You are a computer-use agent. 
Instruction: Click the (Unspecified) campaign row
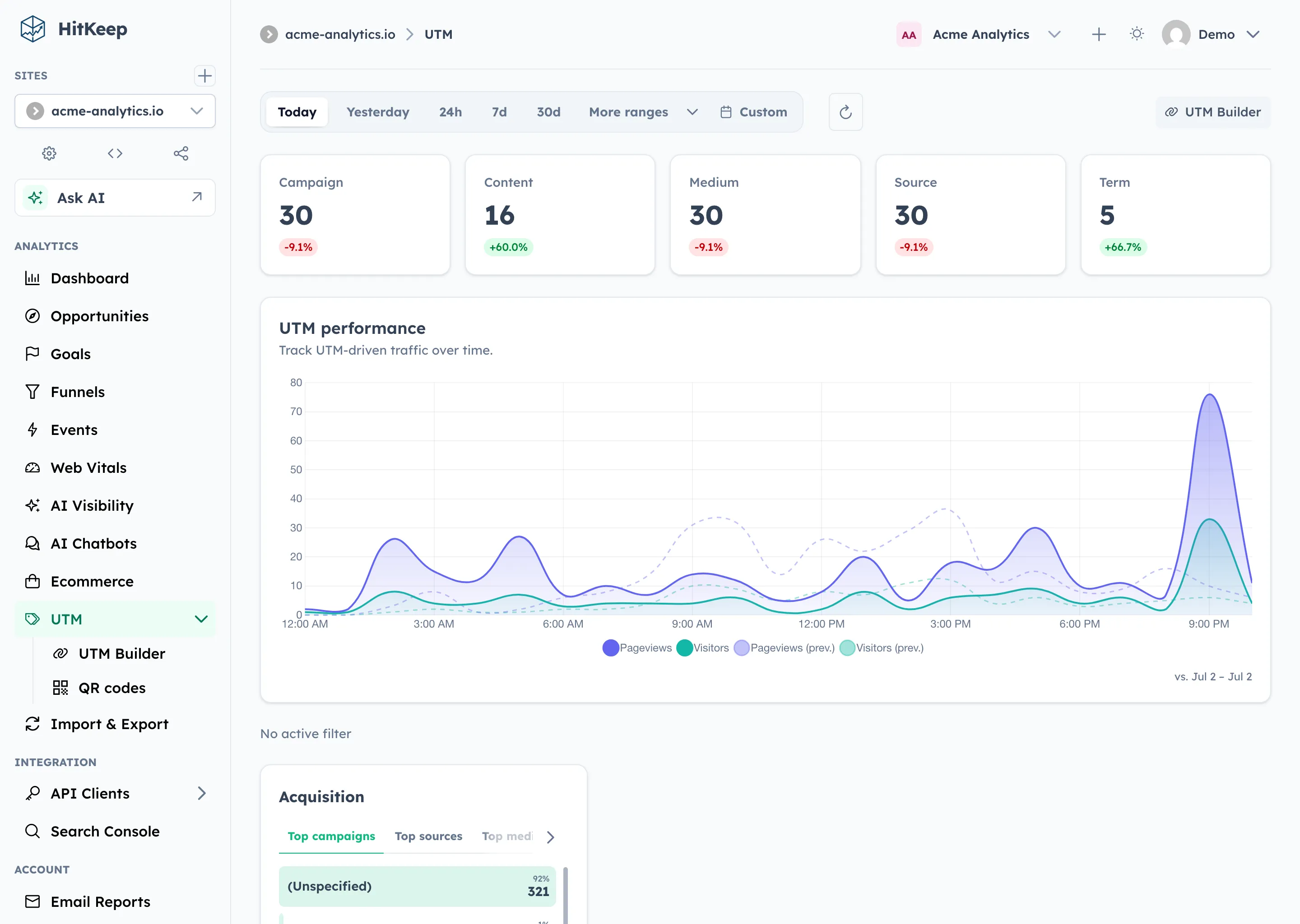(417, 886)
